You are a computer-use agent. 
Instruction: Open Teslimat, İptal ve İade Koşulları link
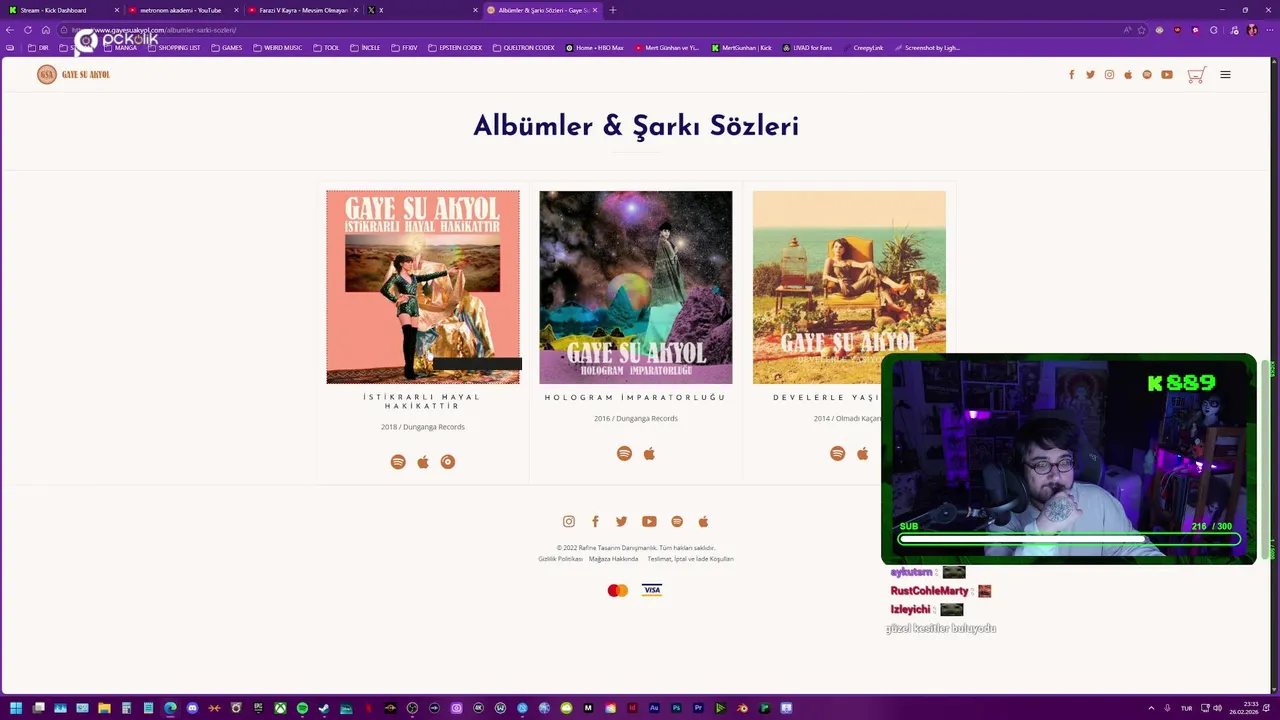[x=690, y=559]
